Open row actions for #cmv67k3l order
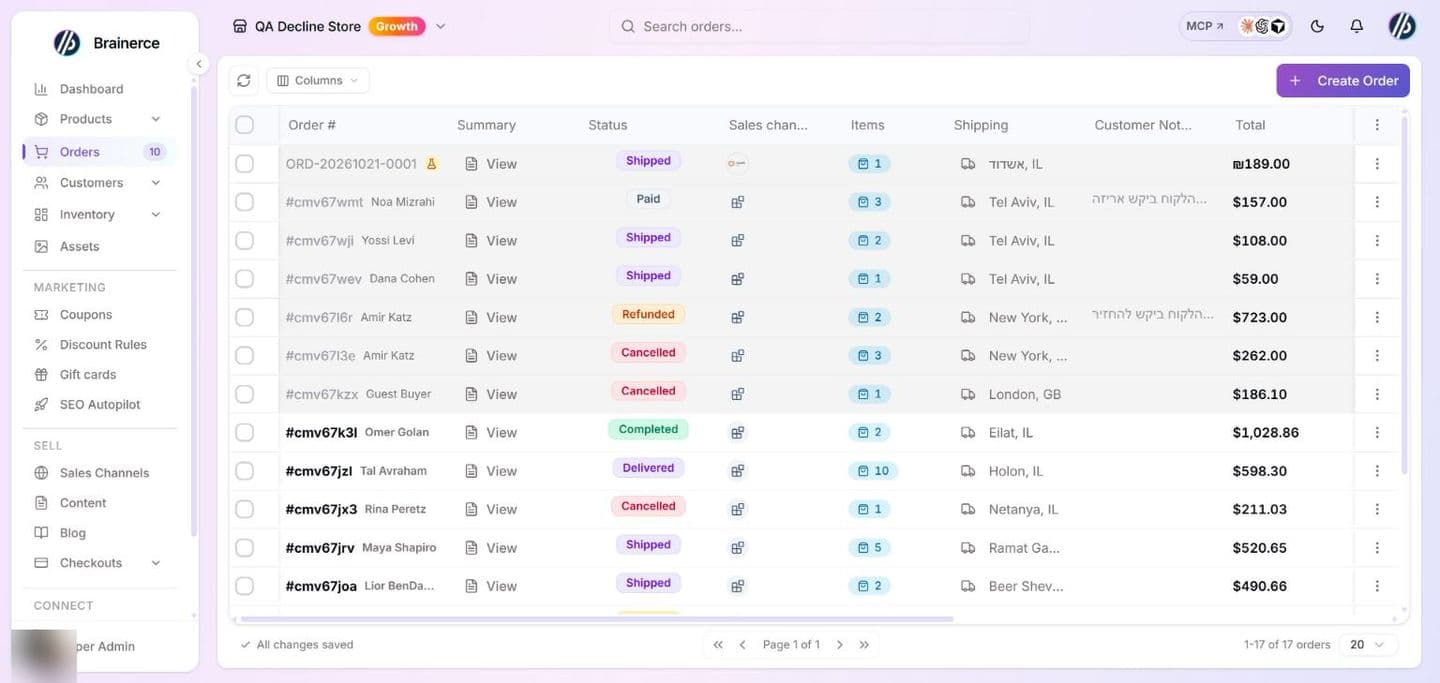The image size is (1440, 683). click(x=1377, y=432)
